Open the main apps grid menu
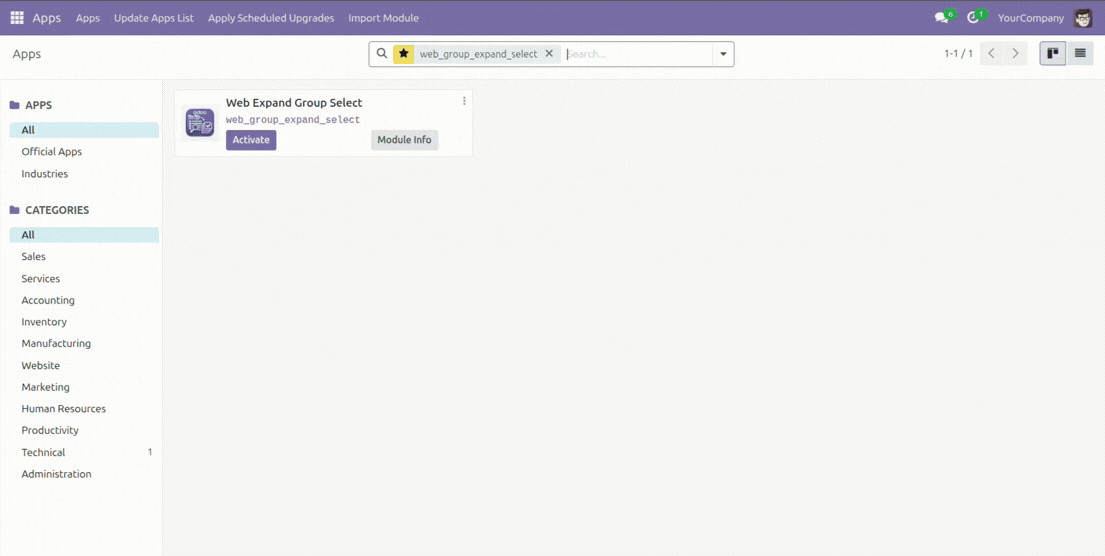The image size is (1105, 556). point(17,18)
